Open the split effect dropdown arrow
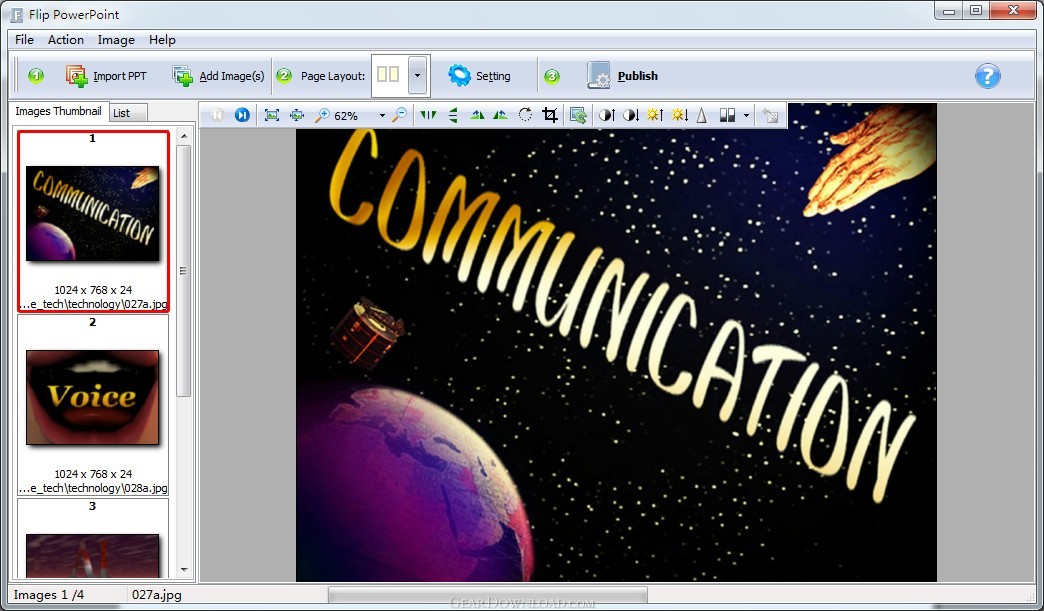 (746, 116)
